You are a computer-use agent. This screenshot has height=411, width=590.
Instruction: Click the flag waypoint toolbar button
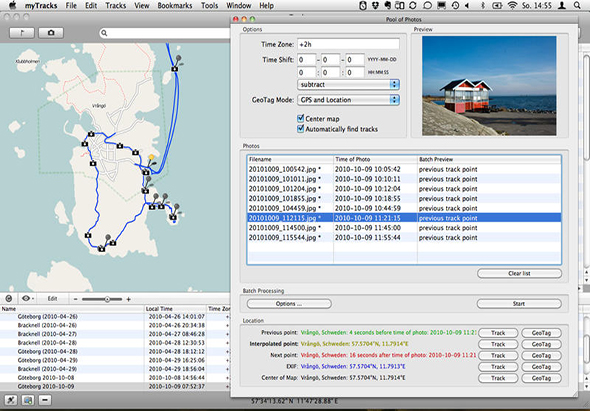(x=21, y=33)
